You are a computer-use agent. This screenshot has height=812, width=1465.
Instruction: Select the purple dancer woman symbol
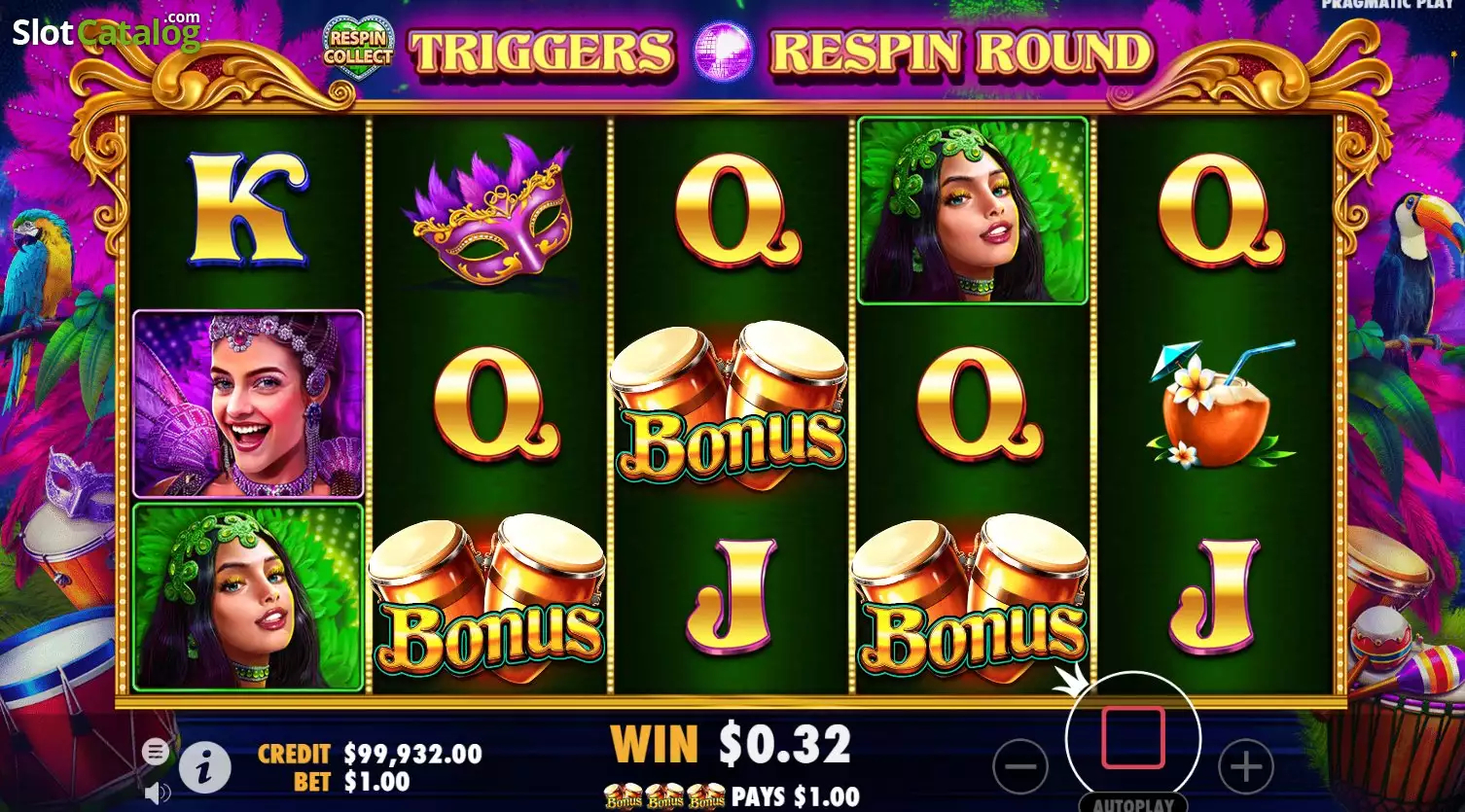click(248, 405)
